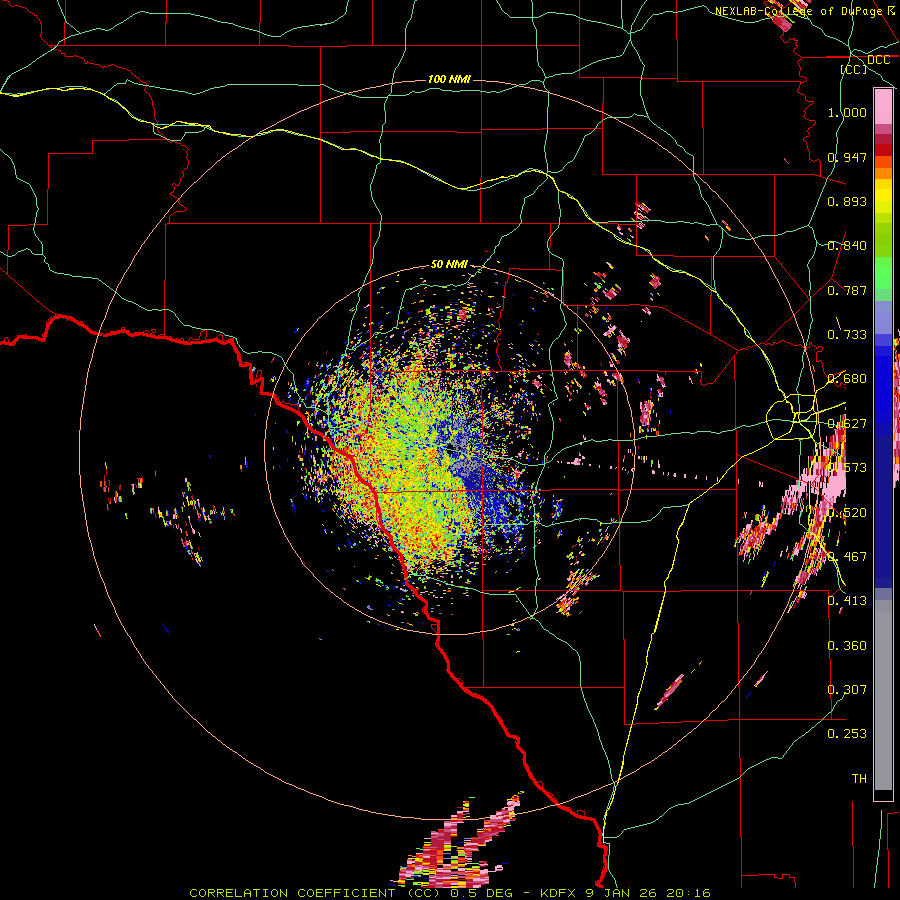Select the 0.520 legend value
900x900 pixels.
pos(847,512)
